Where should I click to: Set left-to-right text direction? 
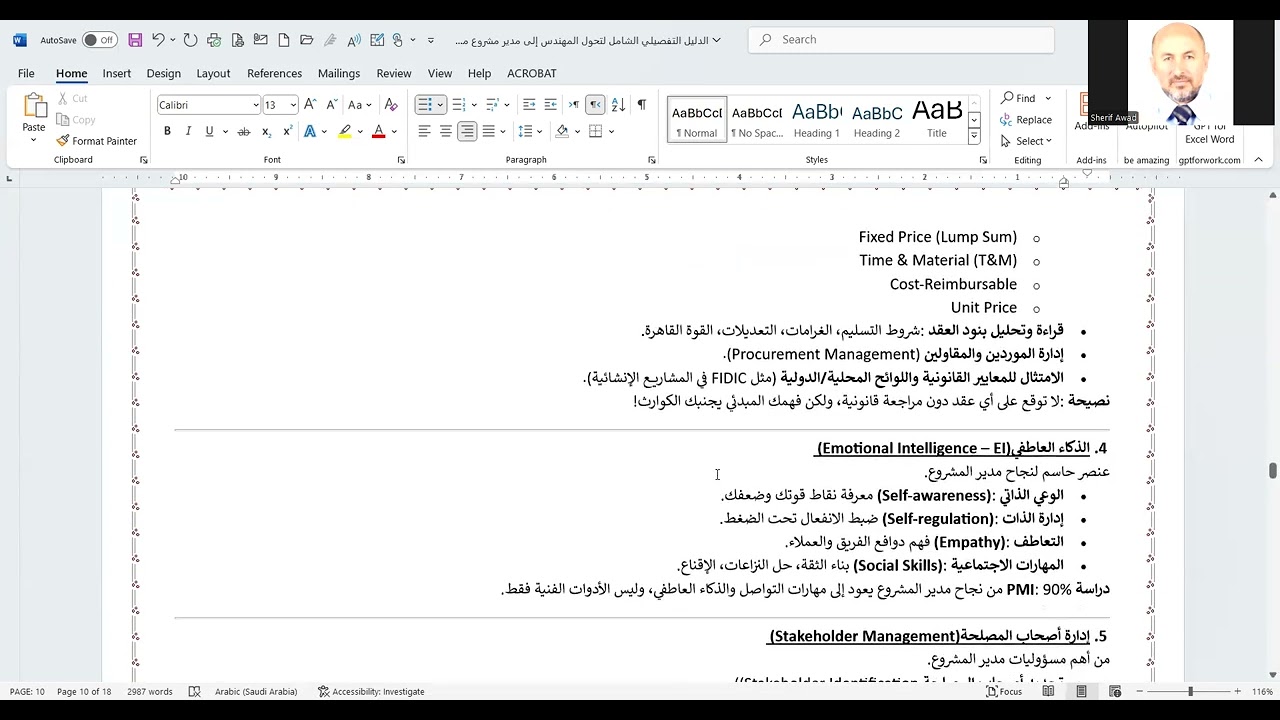pos(574,105)
